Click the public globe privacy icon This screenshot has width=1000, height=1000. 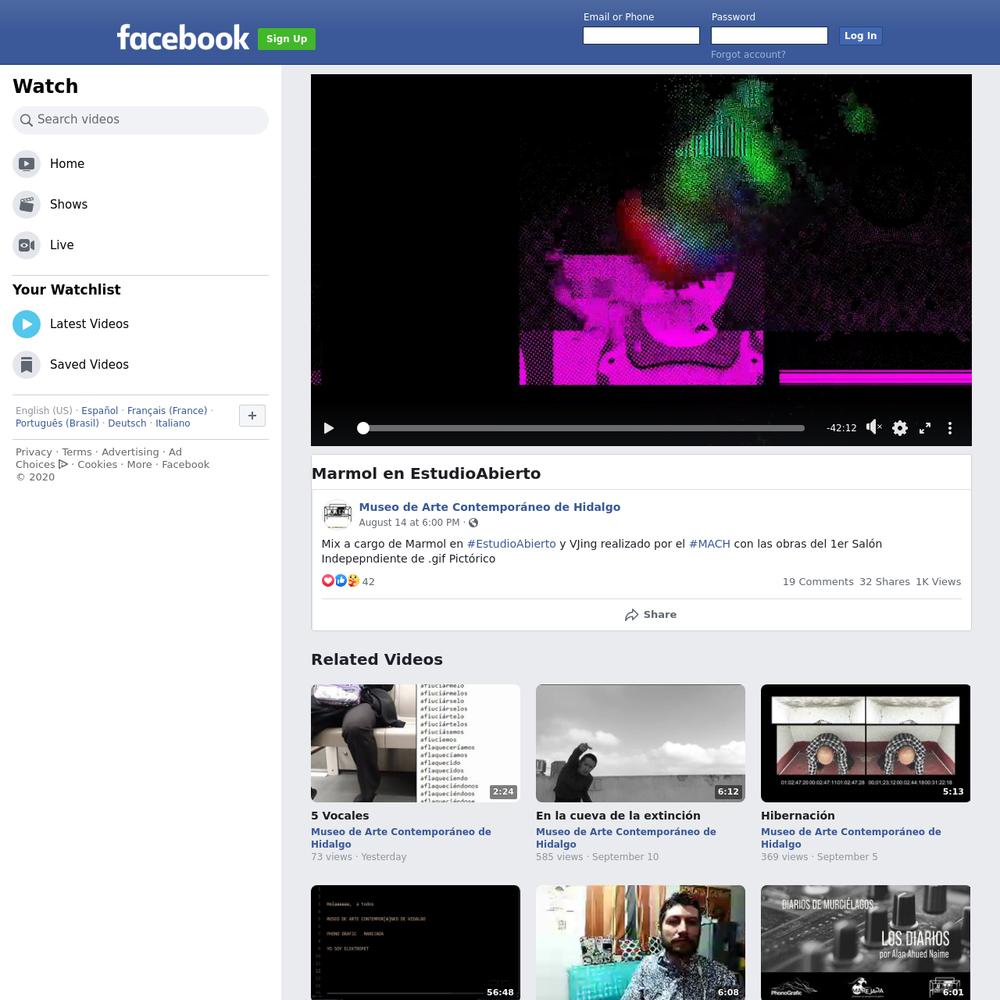tap(473, 523)
